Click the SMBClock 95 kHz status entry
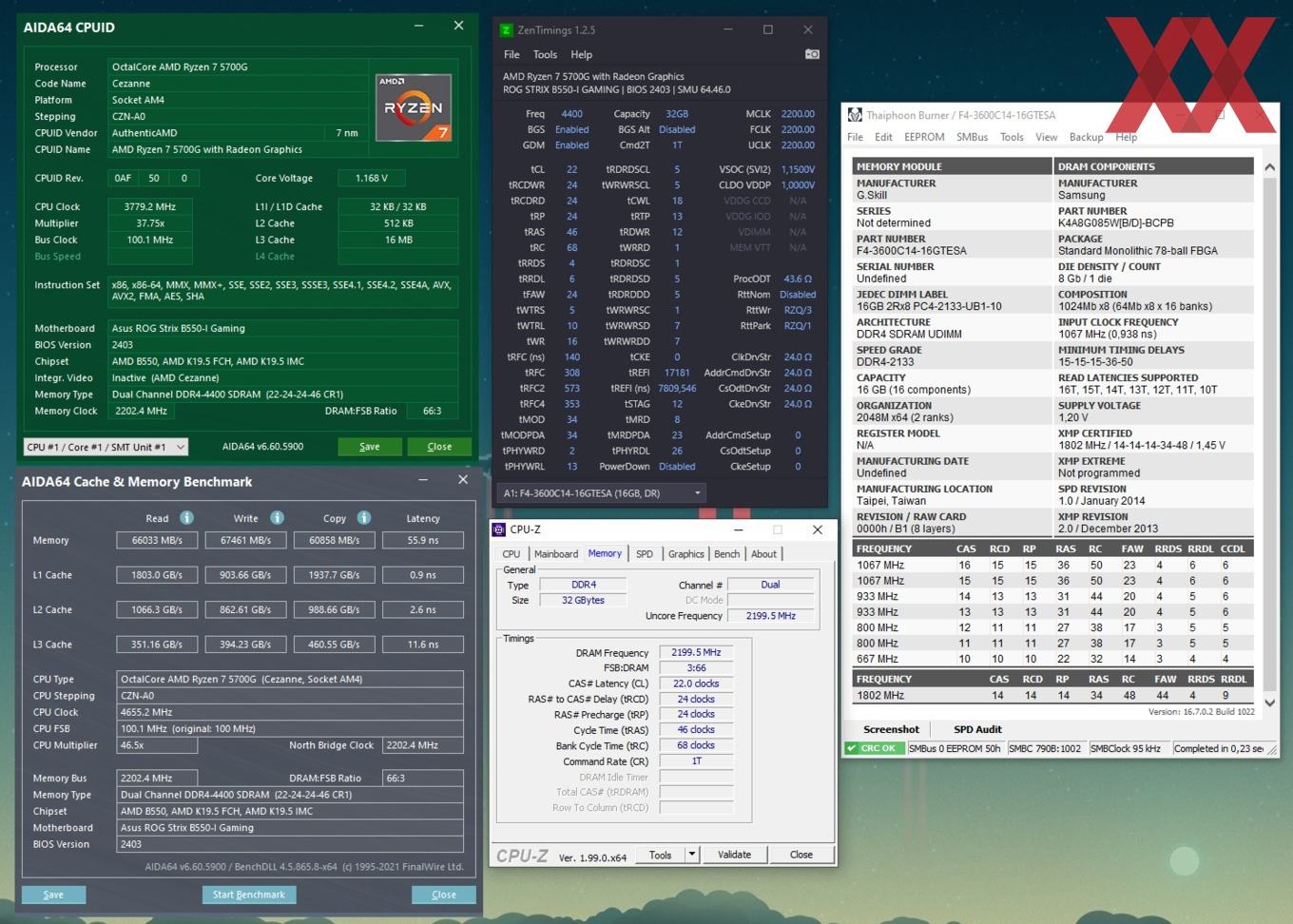The image size is (1293, 924). coord(1129,748)
